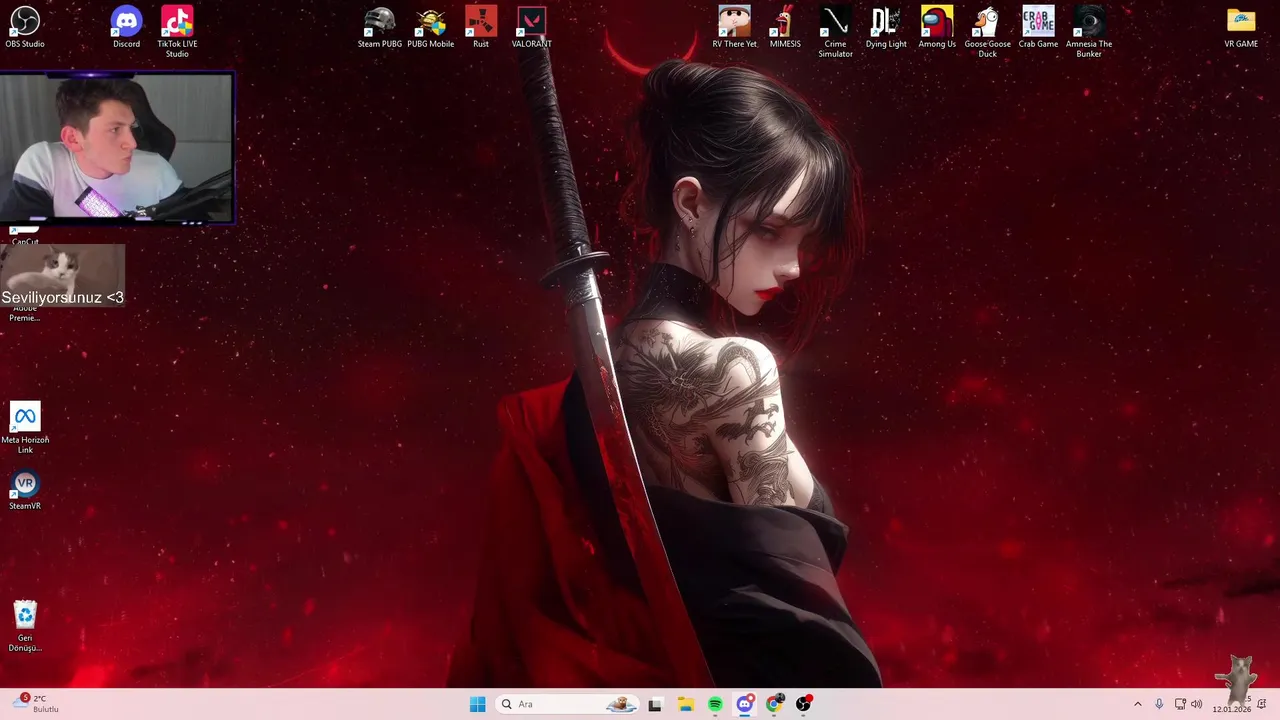Viewport: 1280px width, 720px height.
Task: Open the Windows Start menu
Action: point(478,704)
